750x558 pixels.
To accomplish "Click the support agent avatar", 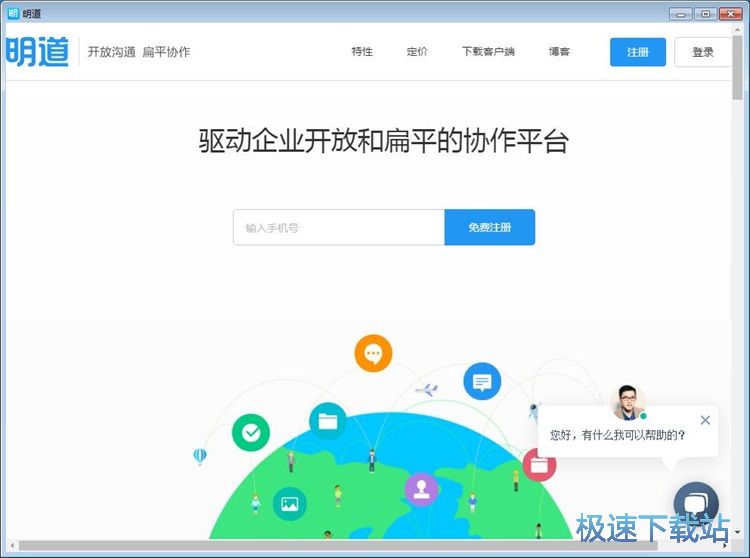I will (x=628, y=402).
